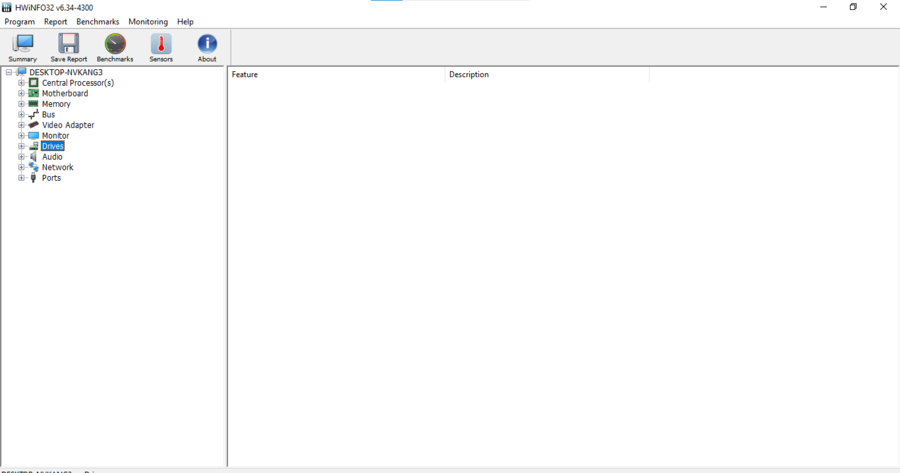
Task: Select Central Processor(s) in the tree
Action: [x=78, y=83]
